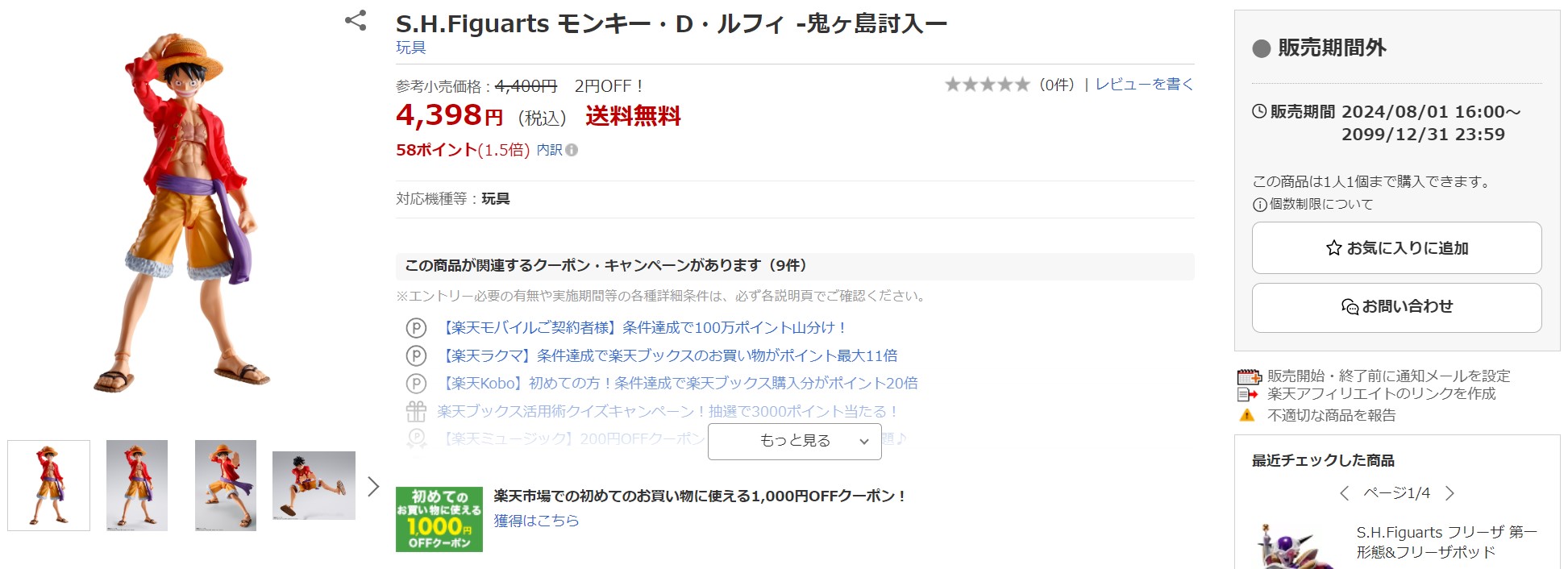Click the main Luffy figure product image

click(183, 214)
